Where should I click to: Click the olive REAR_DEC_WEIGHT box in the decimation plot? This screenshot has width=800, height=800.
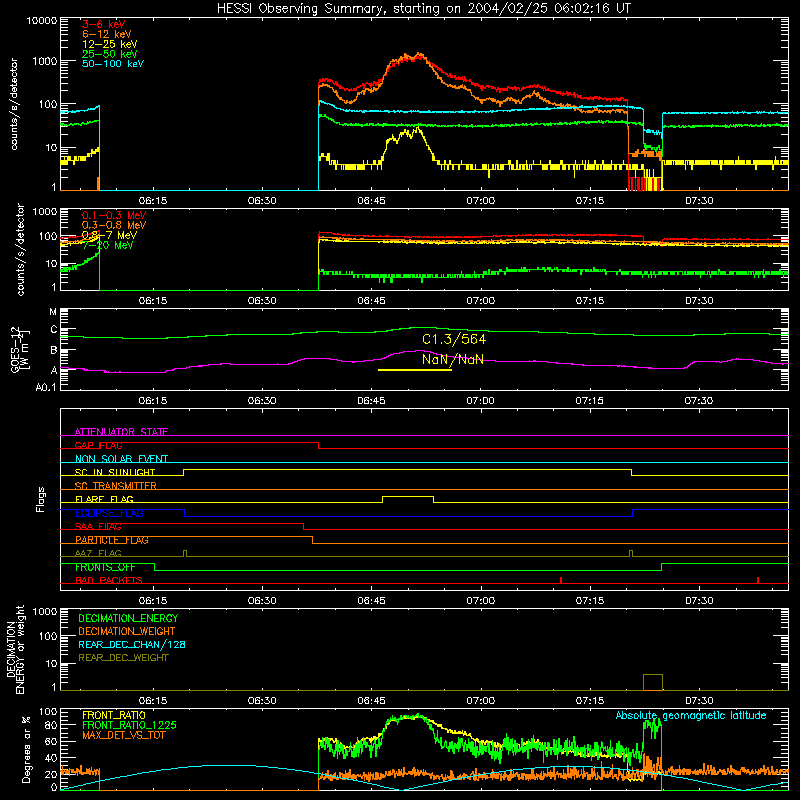point(653,682)
